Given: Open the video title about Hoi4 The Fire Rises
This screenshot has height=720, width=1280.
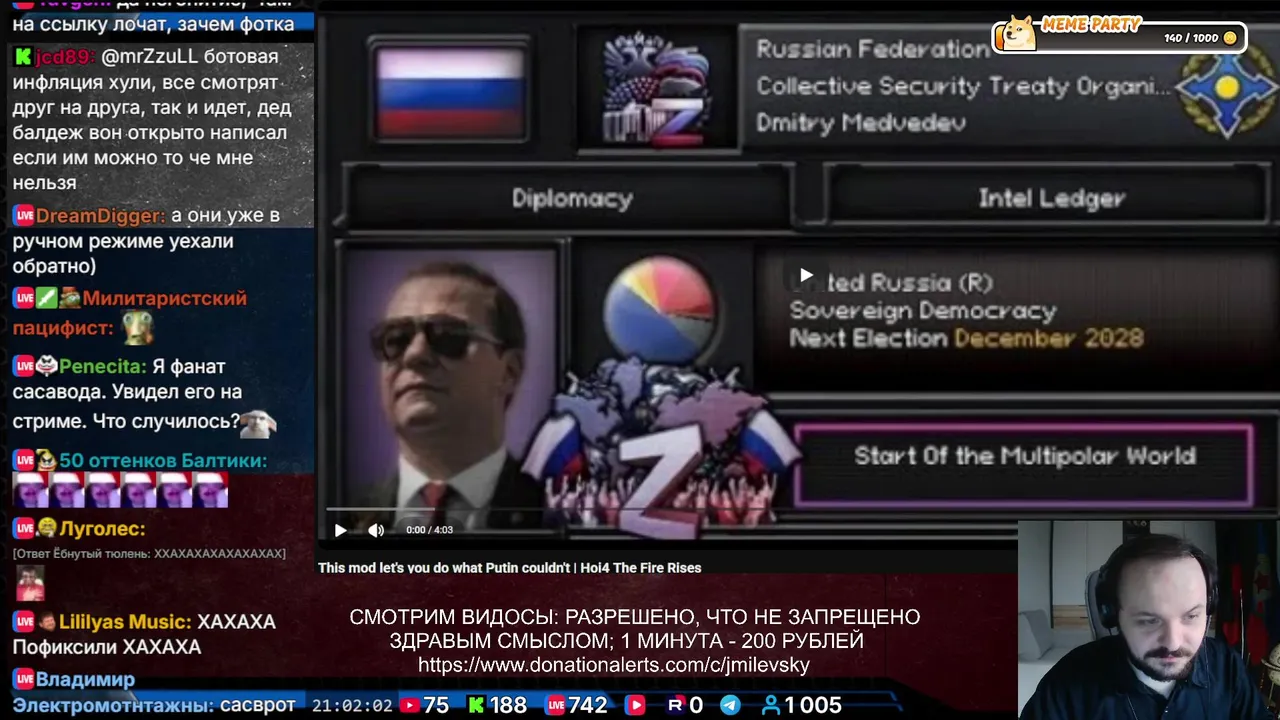Looking at the screenshot, I should [x=509, y=568].
